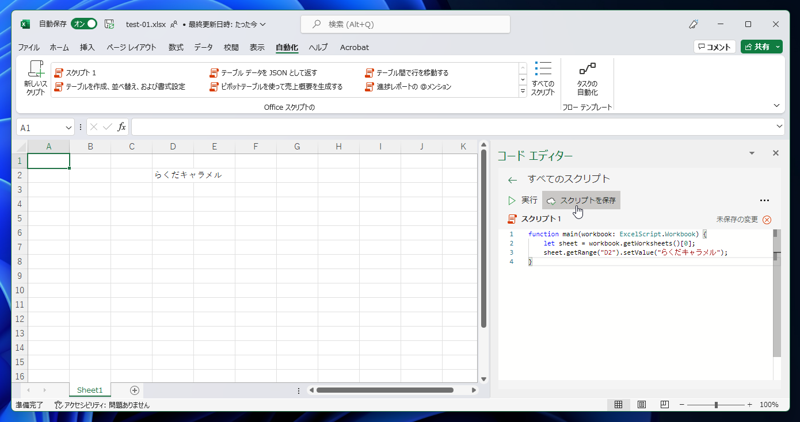Select 進捗レポートの @メンション script
The height and width of the screenshot is (422, 800).
[x=408, y=87]
